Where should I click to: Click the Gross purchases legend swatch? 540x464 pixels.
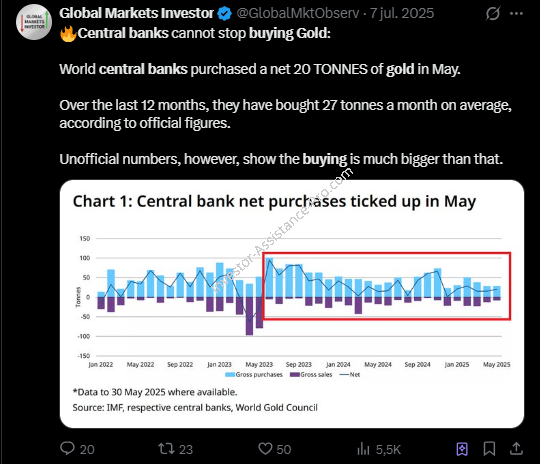pos(230,374)
